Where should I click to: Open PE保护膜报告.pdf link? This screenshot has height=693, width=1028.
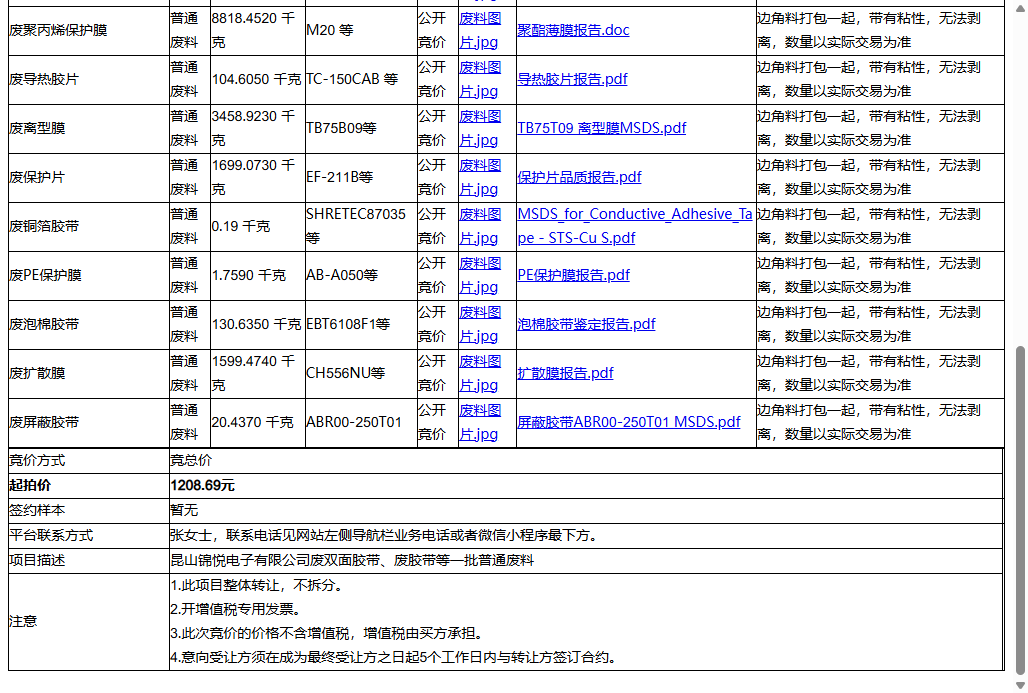[x=574, y=275]
